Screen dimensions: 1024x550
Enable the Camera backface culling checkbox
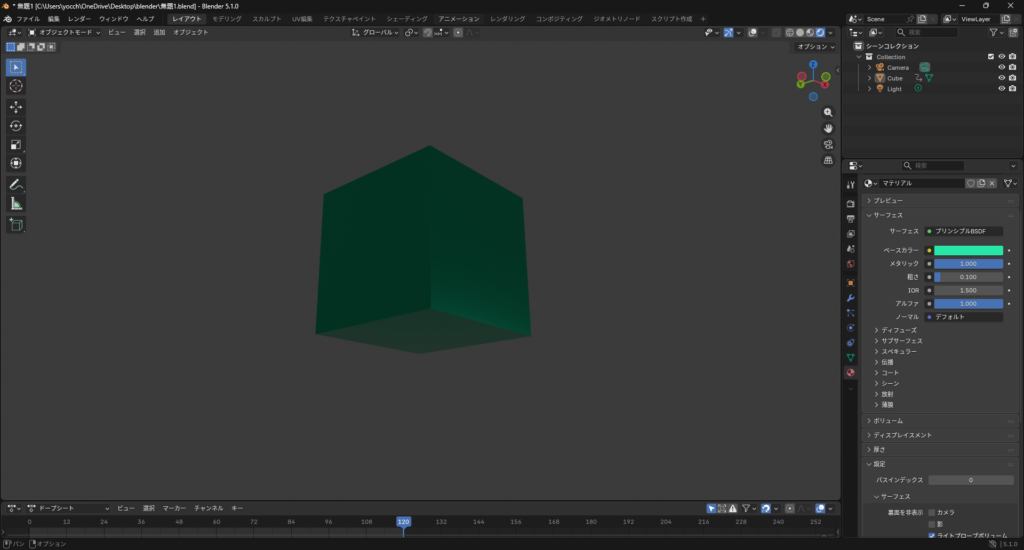[x=932, y=512]
